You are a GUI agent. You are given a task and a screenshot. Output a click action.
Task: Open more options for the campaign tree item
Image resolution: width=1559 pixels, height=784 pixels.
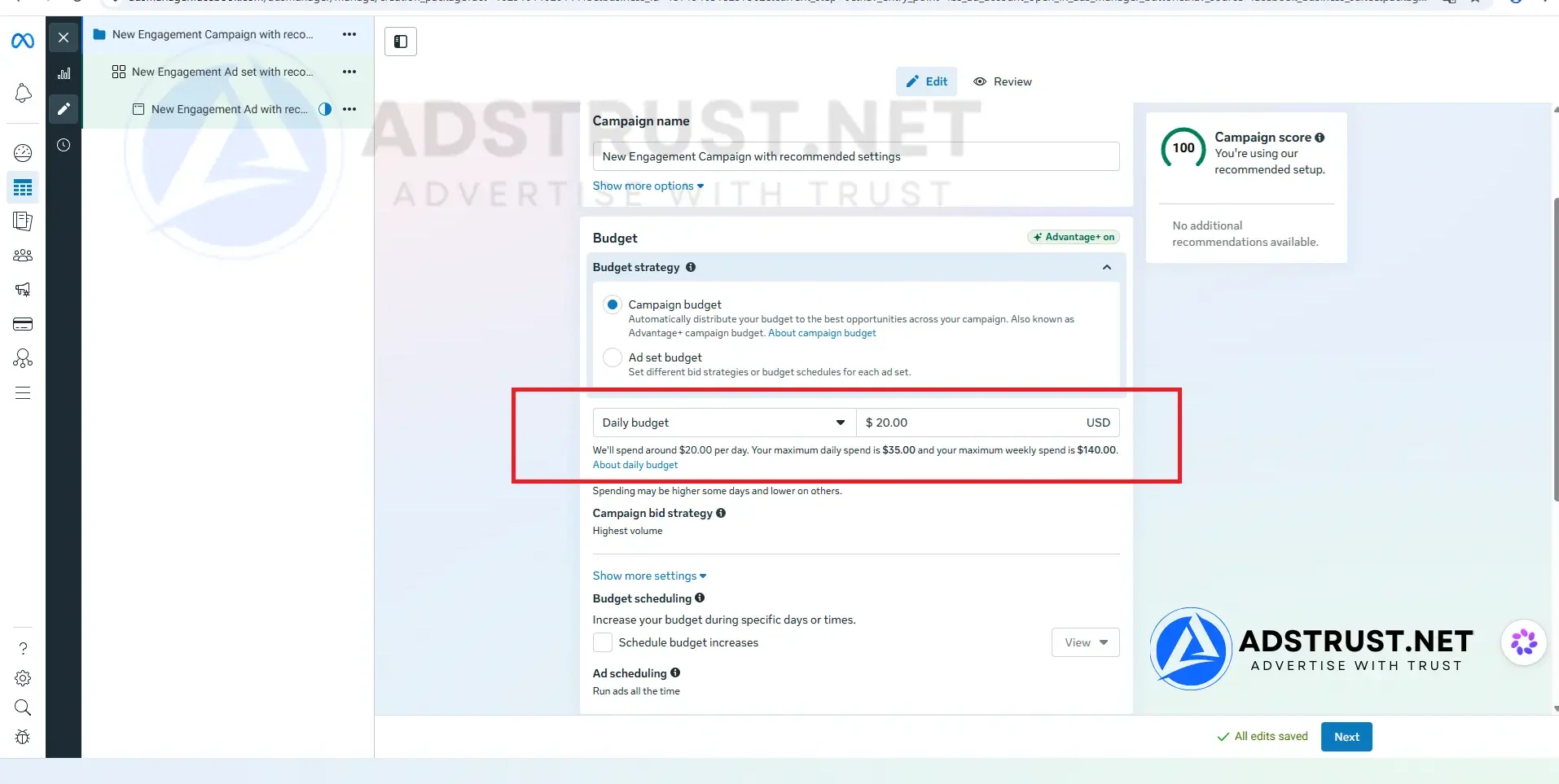349,34
